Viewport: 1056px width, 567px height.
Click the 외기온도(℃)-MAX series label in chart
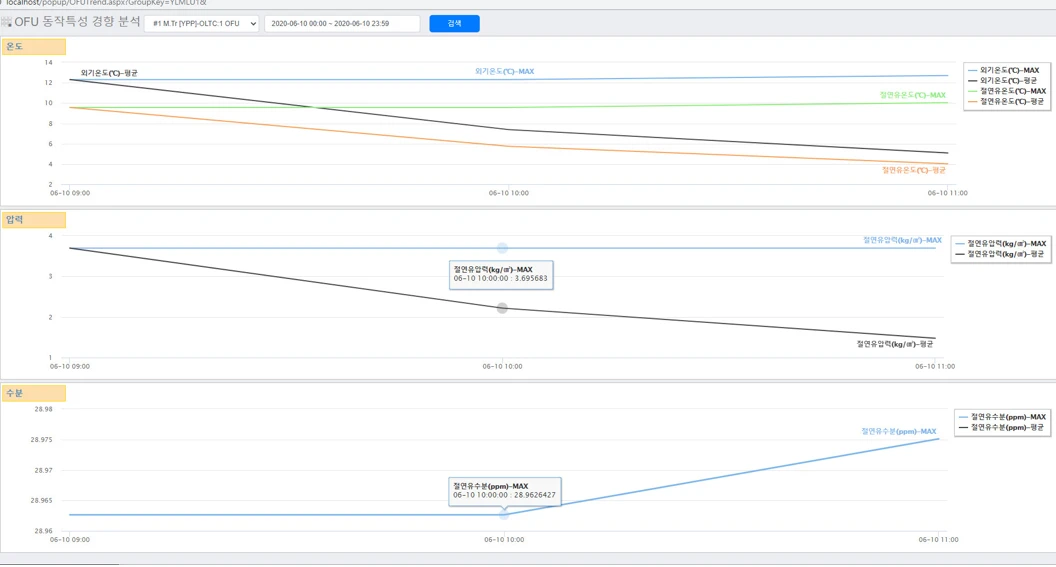[504, 71]
